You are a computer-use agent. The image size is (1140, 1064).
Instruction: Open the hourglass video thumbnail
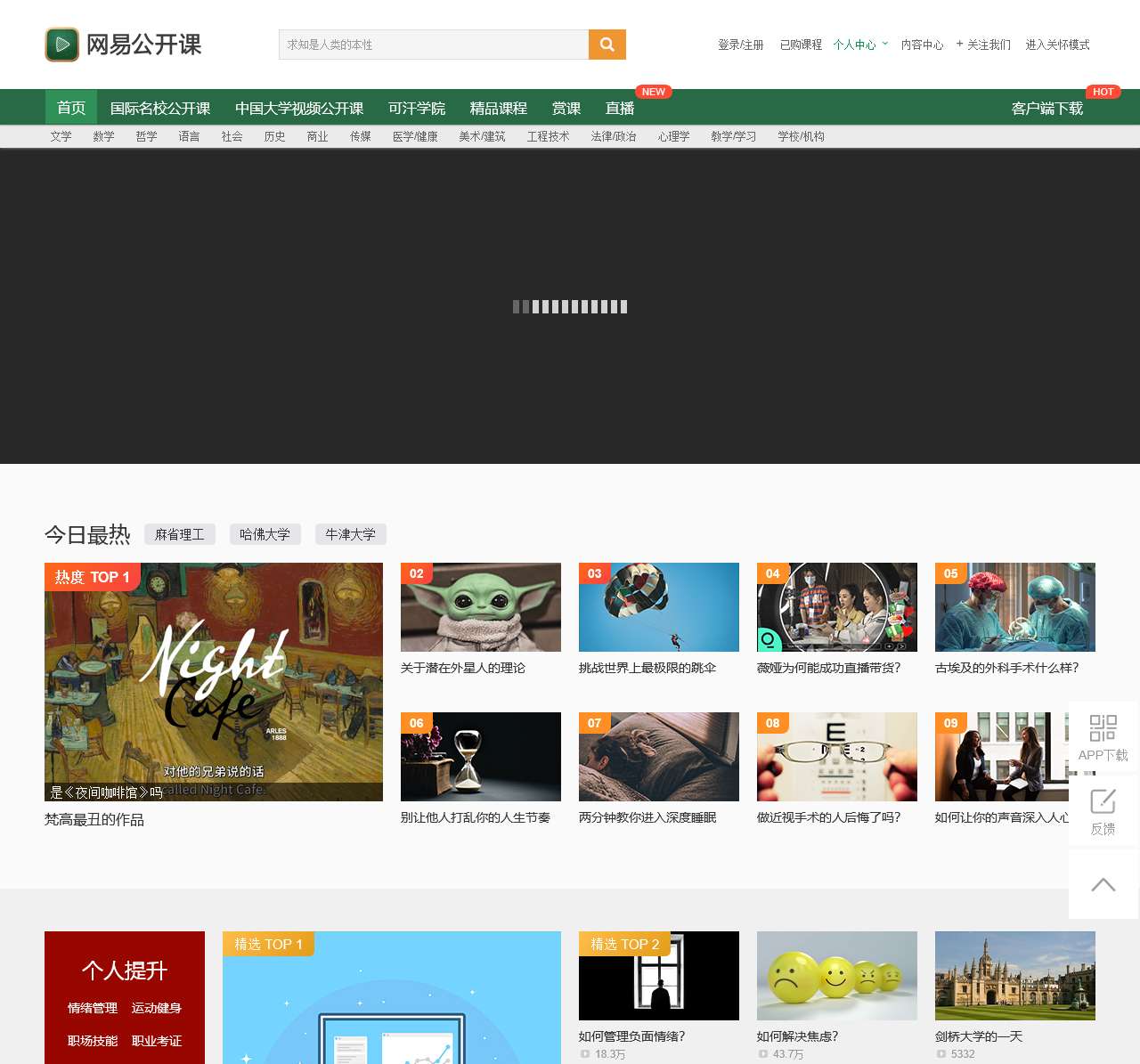481,757
